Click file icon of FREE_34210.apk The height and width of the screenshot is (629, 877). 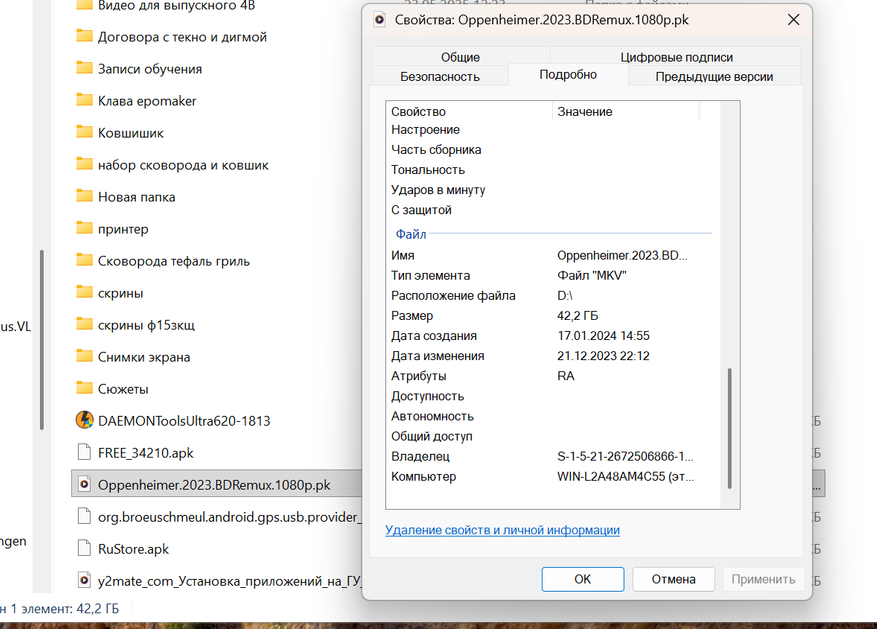pos(84,452)
